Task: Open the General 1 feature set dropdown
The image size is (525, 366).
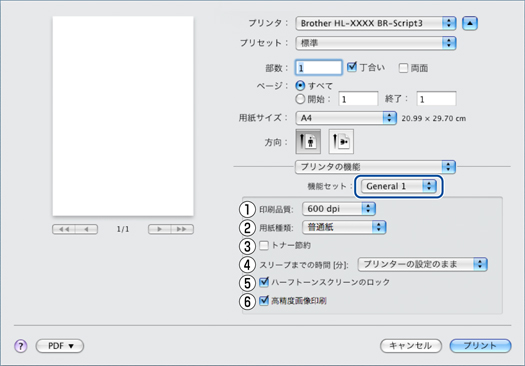Action: coord(398,186)
